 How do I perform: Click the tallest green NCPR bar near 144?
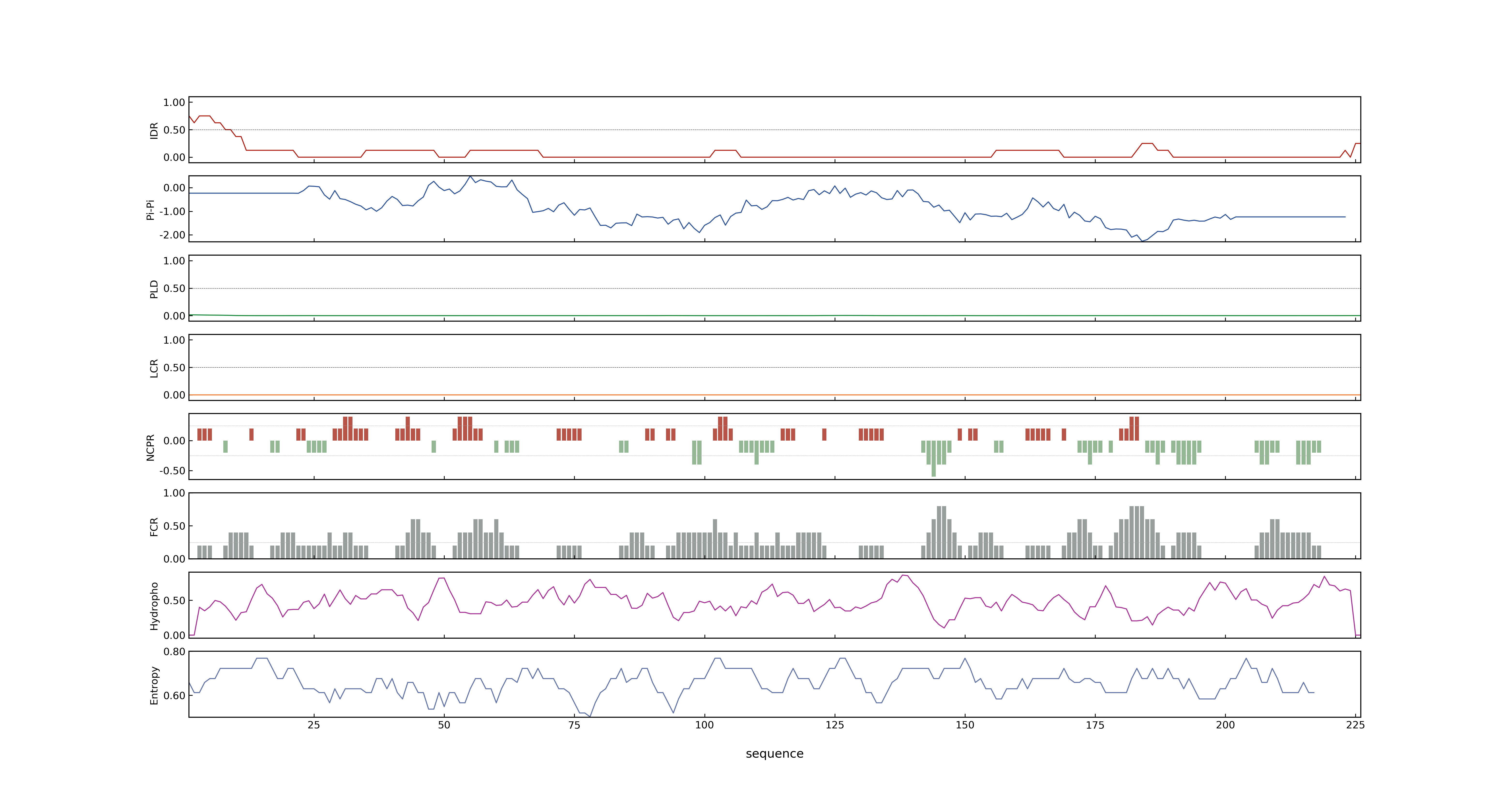click(934, 459)
